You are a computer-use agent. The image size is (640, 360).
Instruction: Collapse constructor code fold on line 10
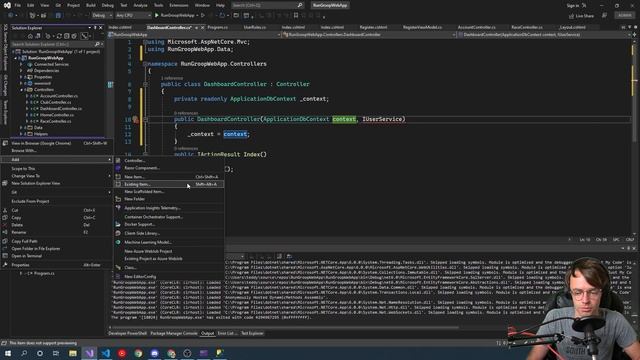[x=145, y=120]
